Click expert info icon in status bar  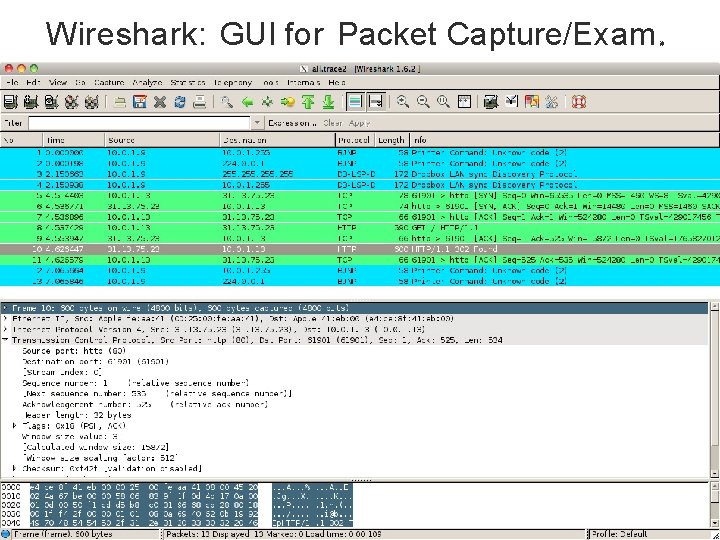pos(5,534)
